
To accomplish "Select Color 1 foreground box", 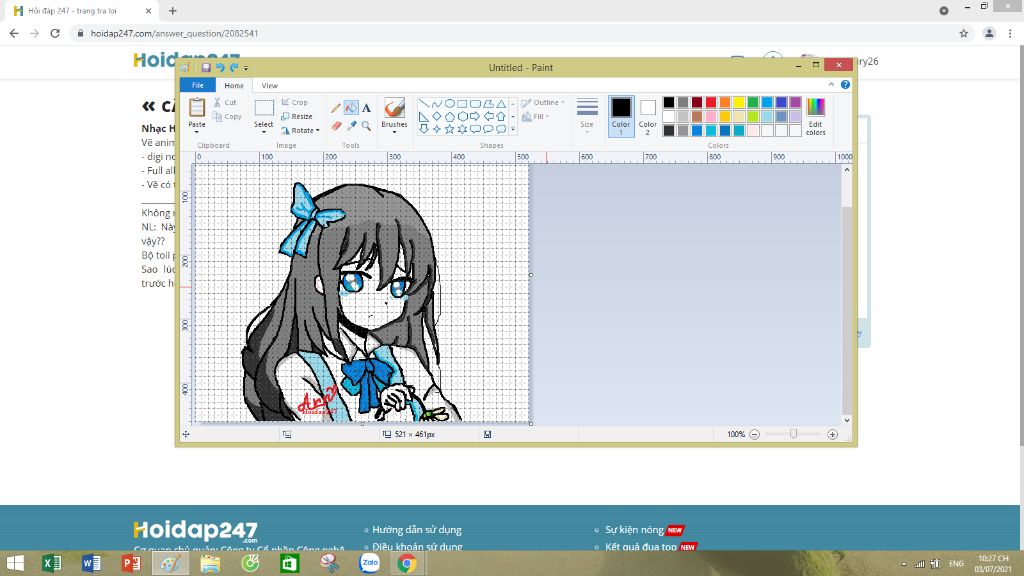I will (621, 116).
